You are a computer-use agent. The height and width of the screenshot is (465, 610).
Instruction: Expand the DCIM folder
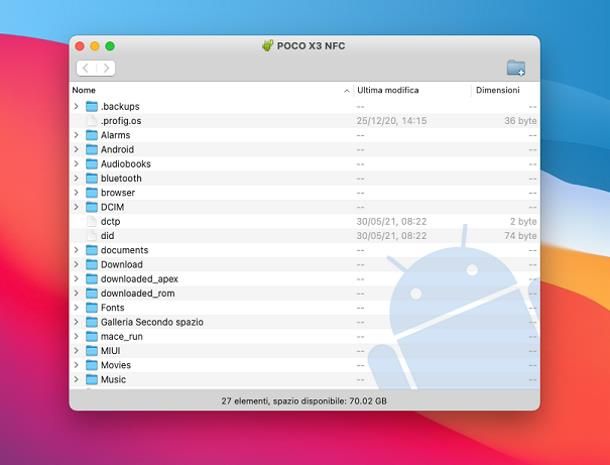[x=76, y=207]
